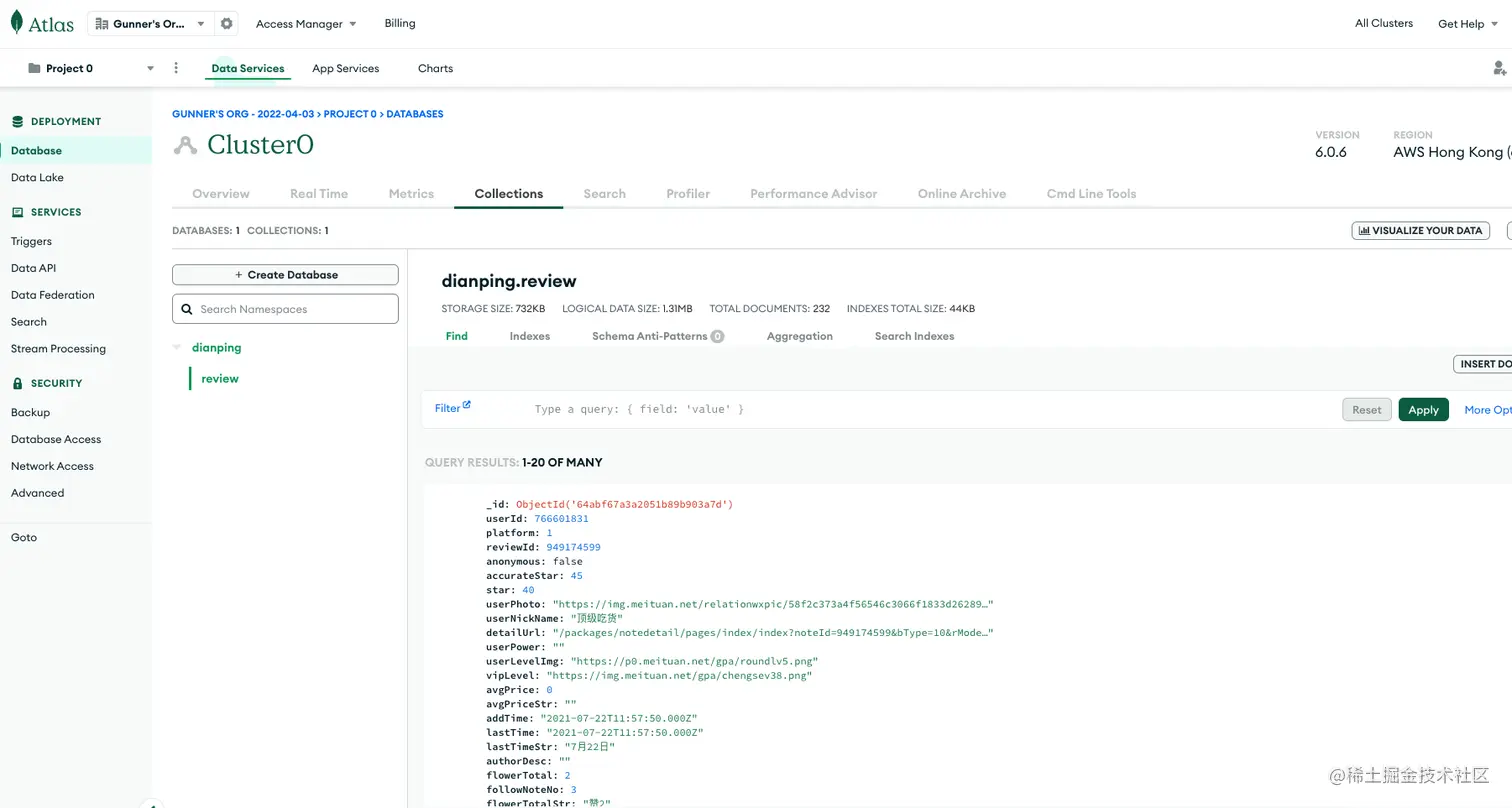This screenshot has height=808, width=1512.
Task: Select the Collections tab
Action: [x=509, y=193]
